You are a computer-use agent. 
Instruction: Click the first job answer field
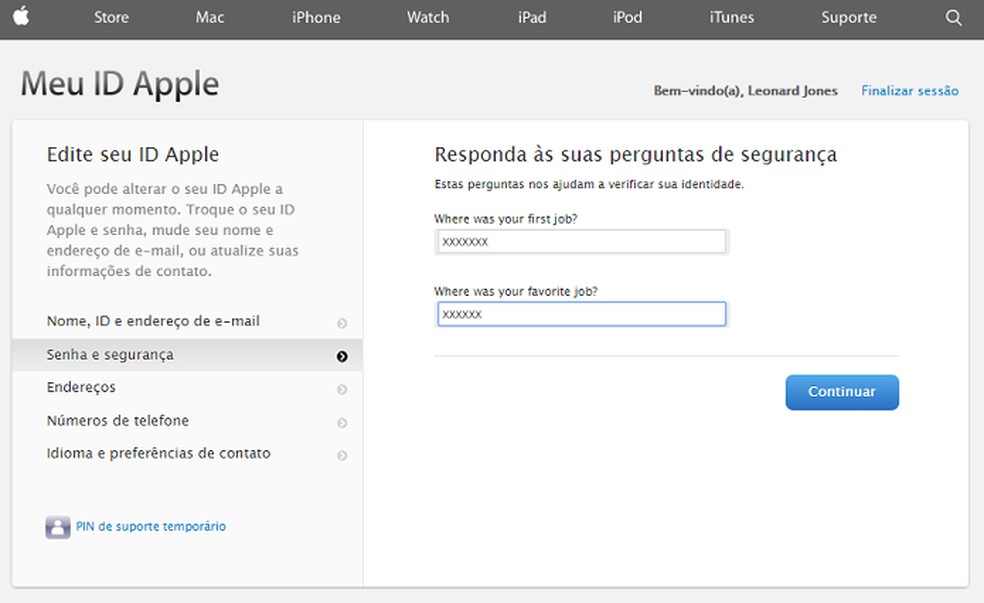[x=580, y=240]
